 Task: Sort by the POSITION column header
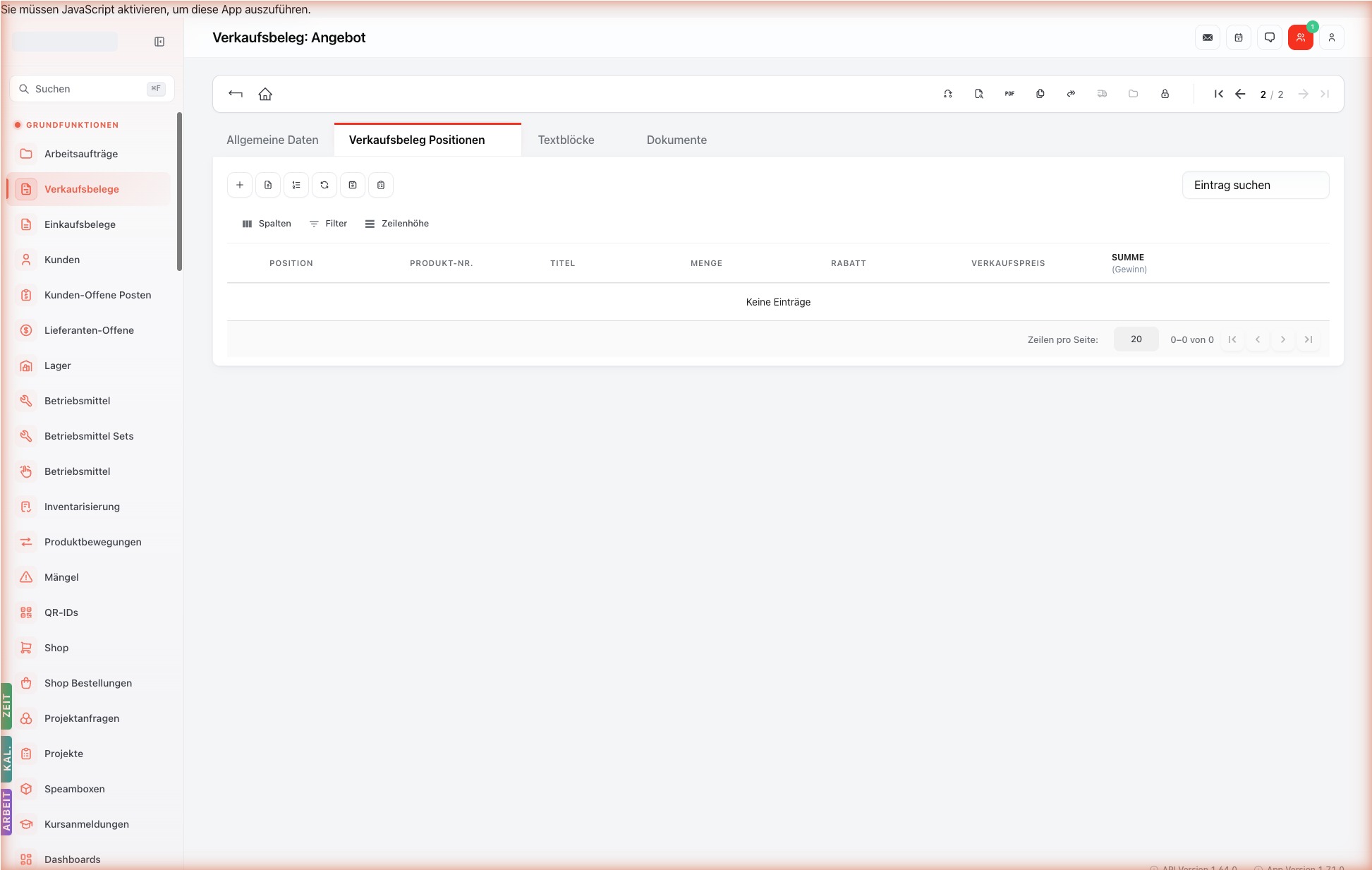(x=291, y=263)
